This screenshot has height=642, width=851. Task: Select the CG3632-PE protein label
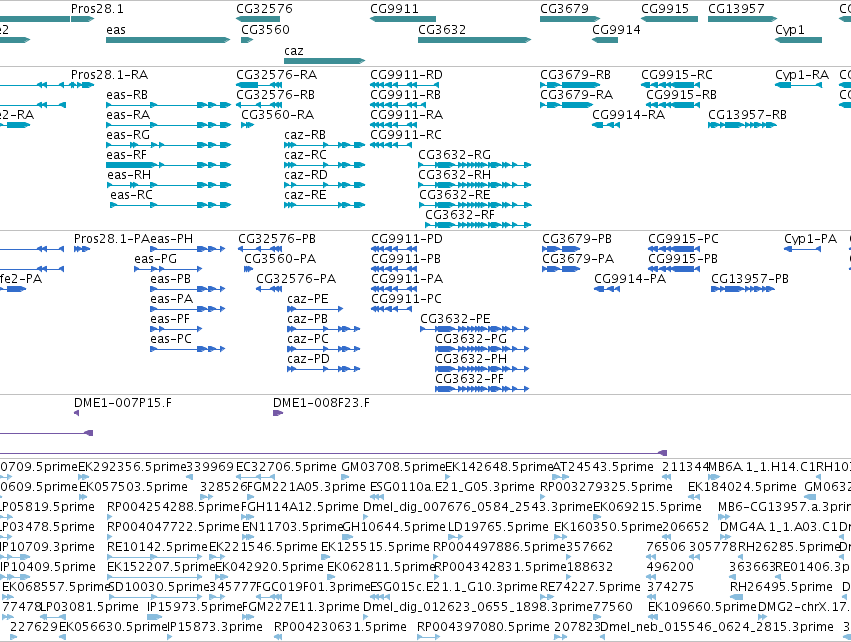pos(455,319)
